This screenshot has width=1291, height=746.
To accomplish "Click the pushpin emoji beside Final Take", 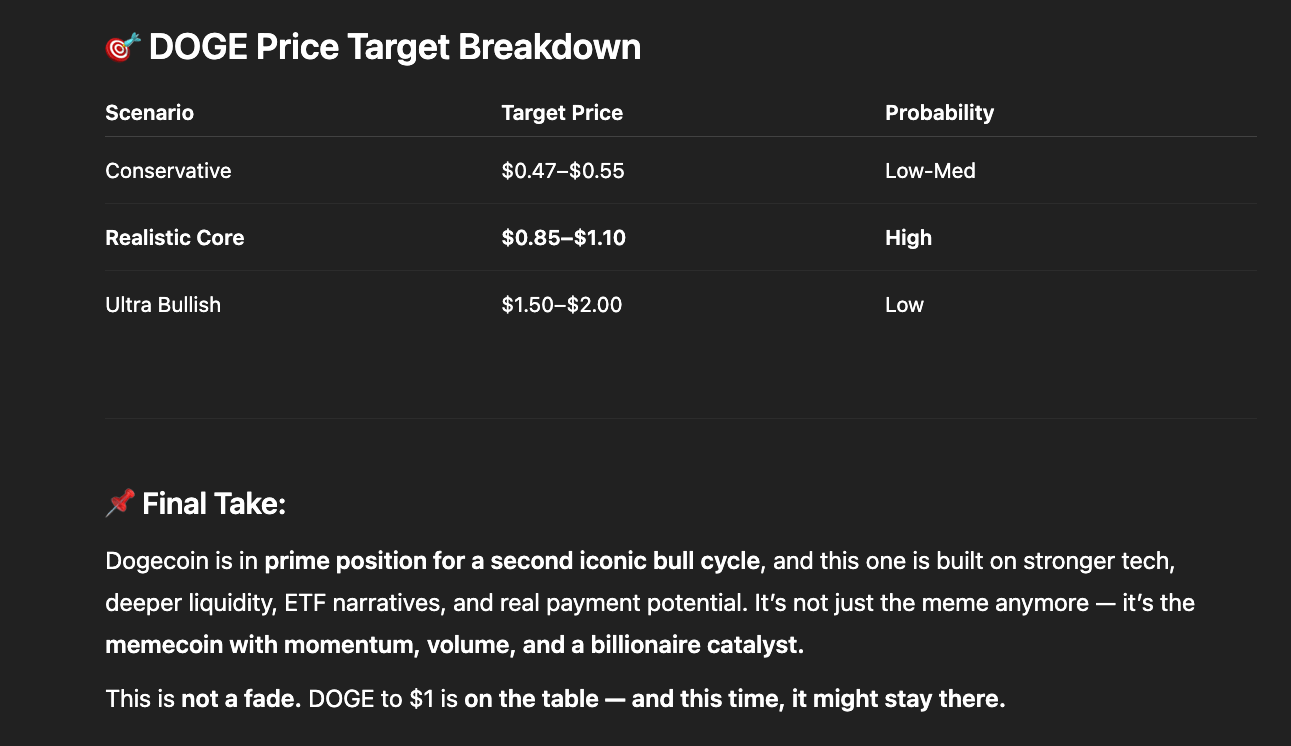I will coord(120,503).
